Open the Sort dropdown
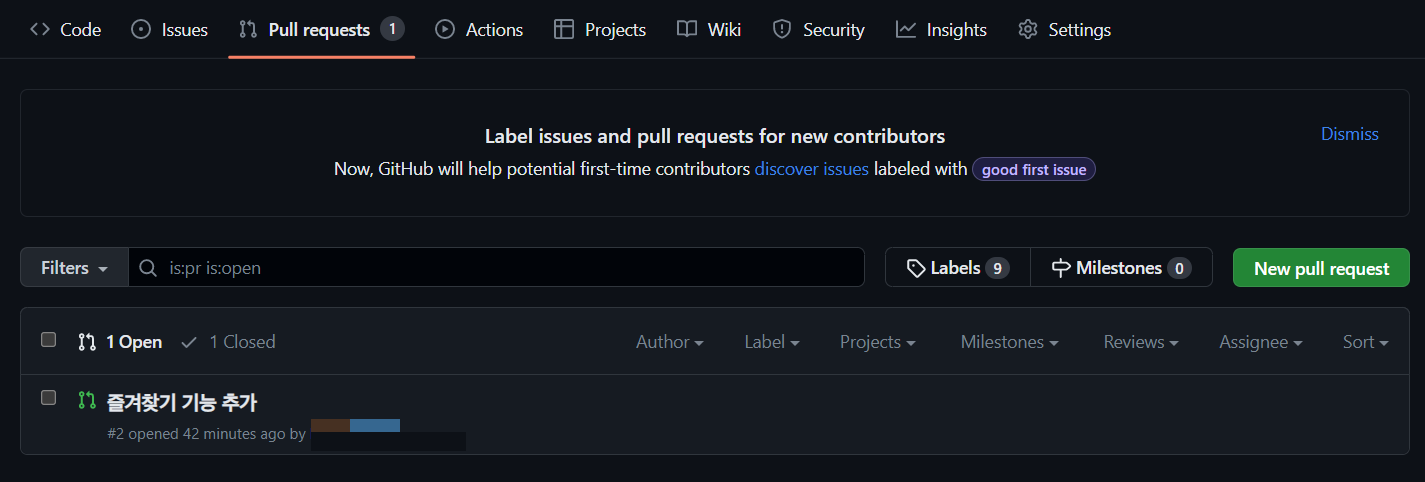Image resolution: width=1425 pixels, height=482 pixels. [1366, 342]
